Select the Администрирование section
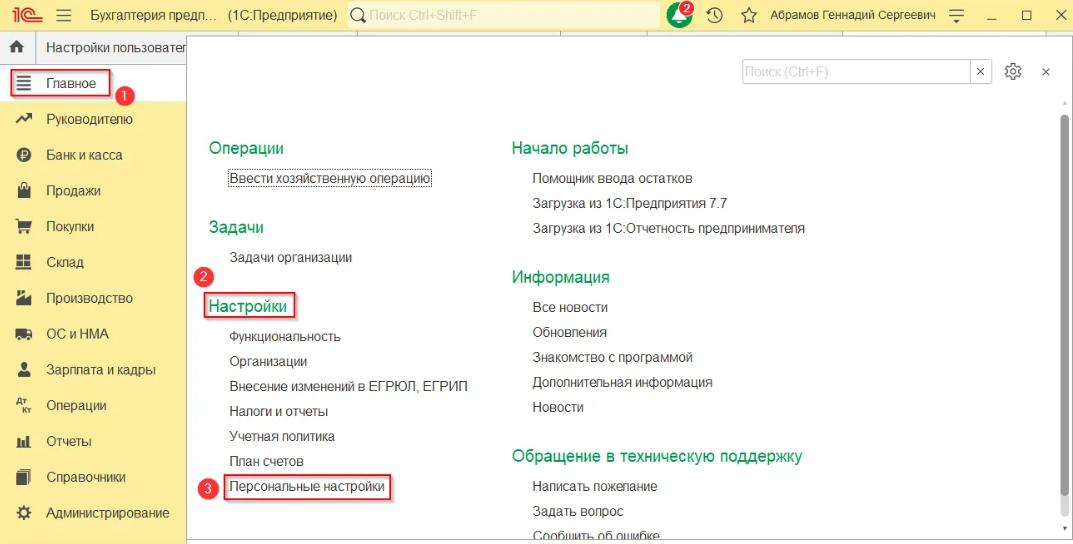 point(107,513)
